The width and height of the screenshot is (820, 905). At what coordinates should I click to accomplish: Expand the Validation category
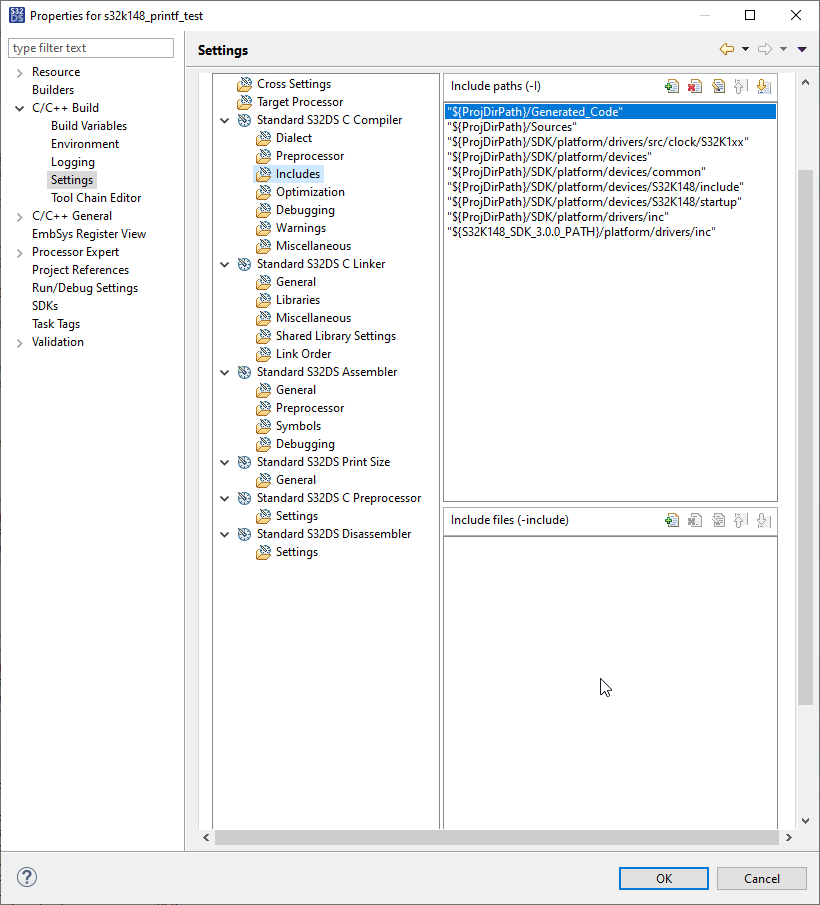click(x=19, y=343)
